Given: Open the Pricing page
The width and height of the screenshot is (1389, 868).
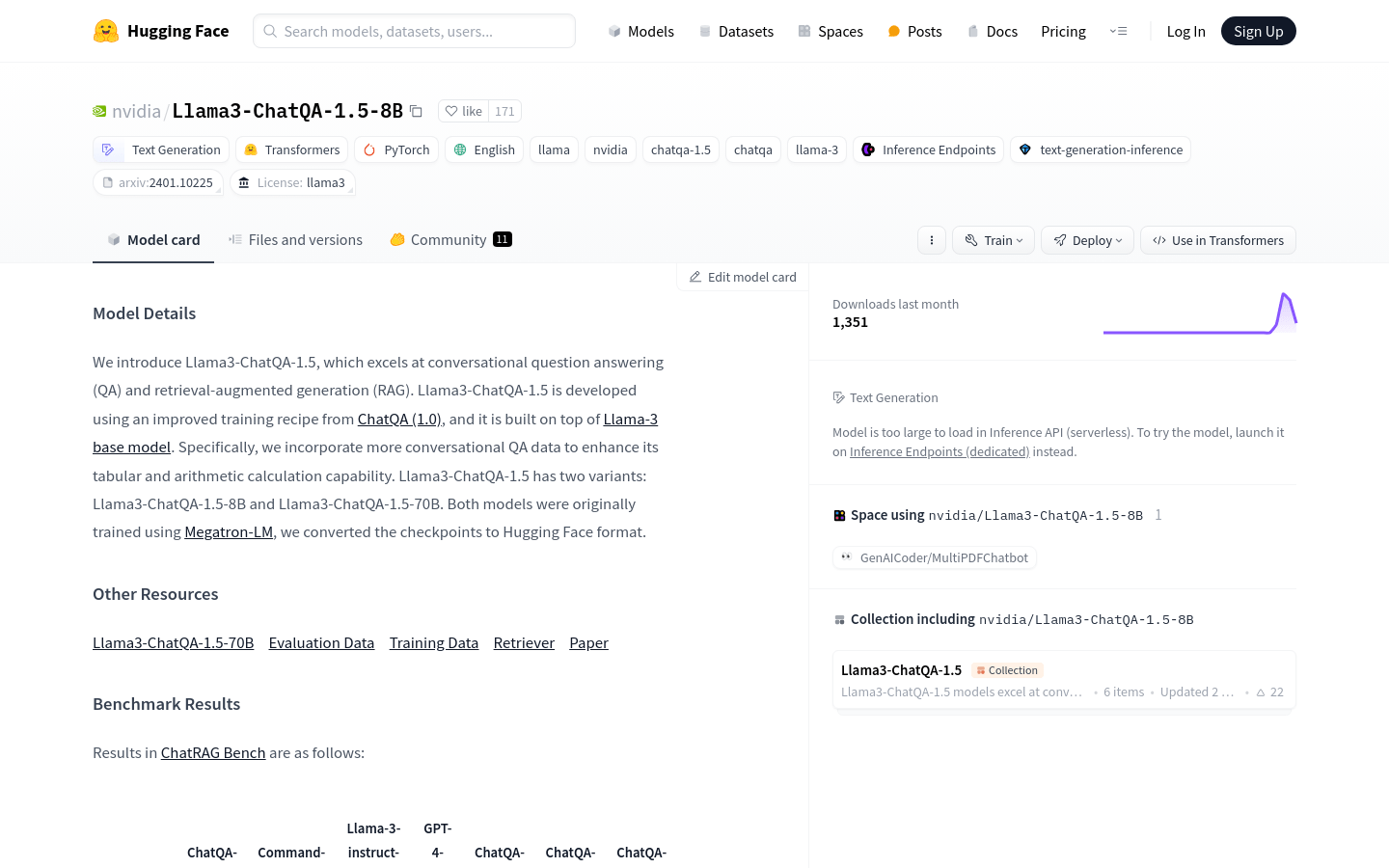Looking at the screenshot, I should tap(1063, 31).
